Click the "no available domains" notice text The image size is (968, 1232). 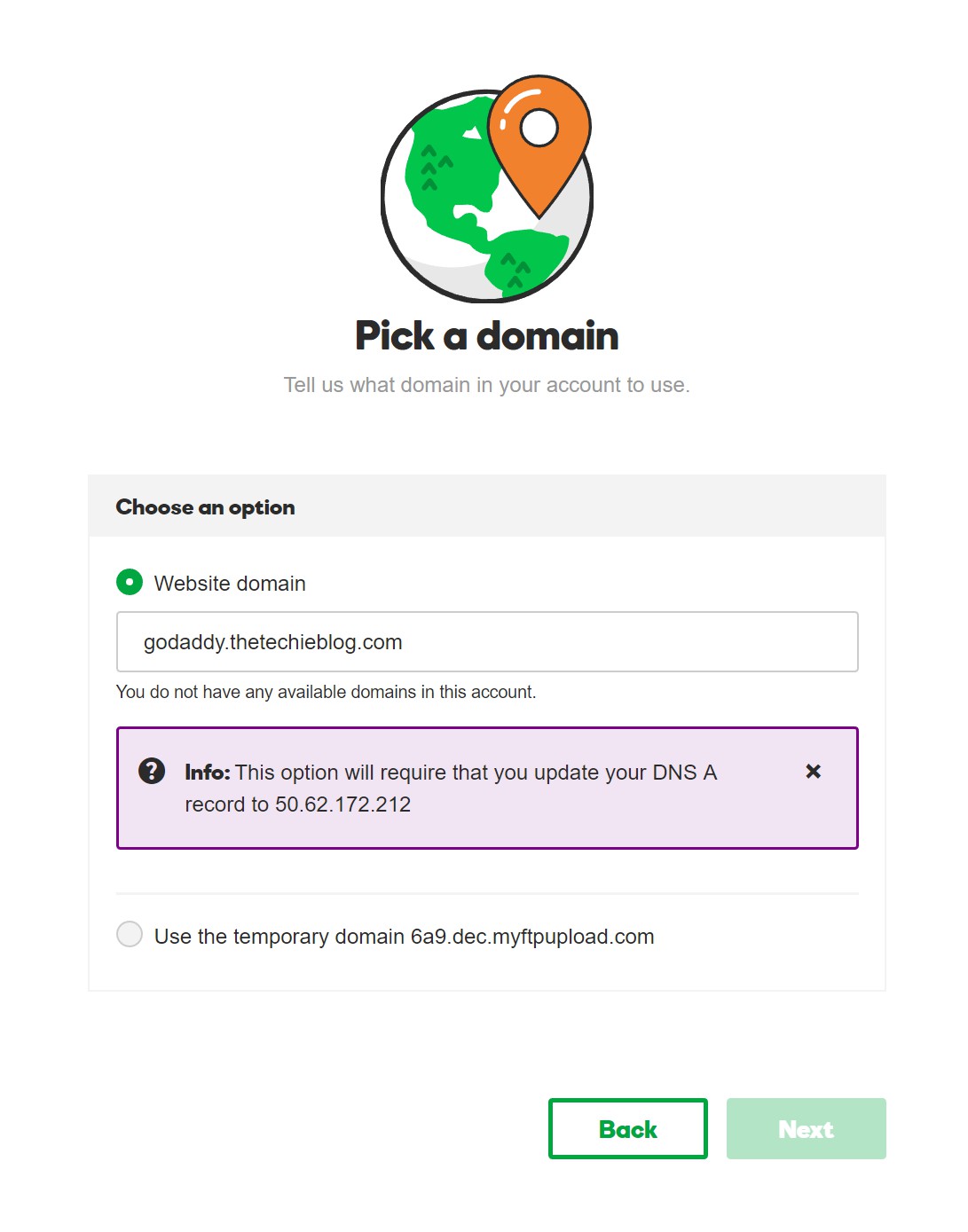326,692
